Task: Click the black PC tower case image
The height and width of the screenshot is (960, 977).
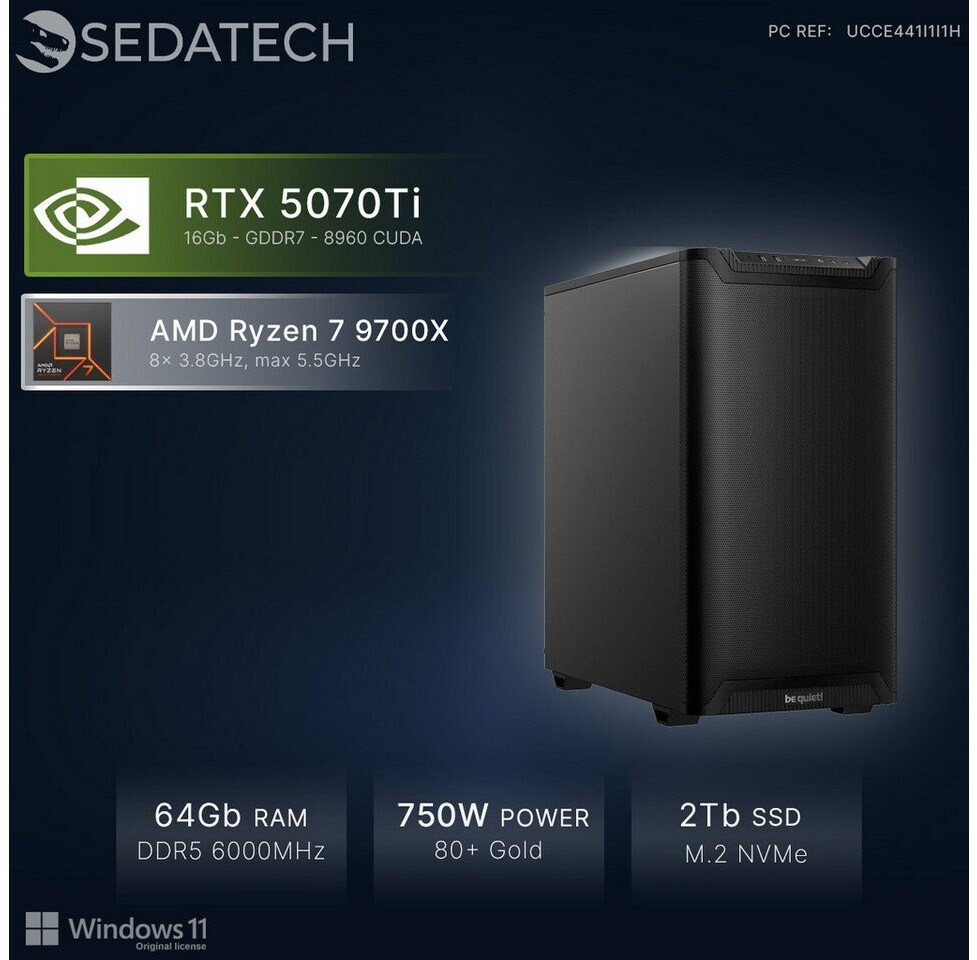Action: (720, 486)
